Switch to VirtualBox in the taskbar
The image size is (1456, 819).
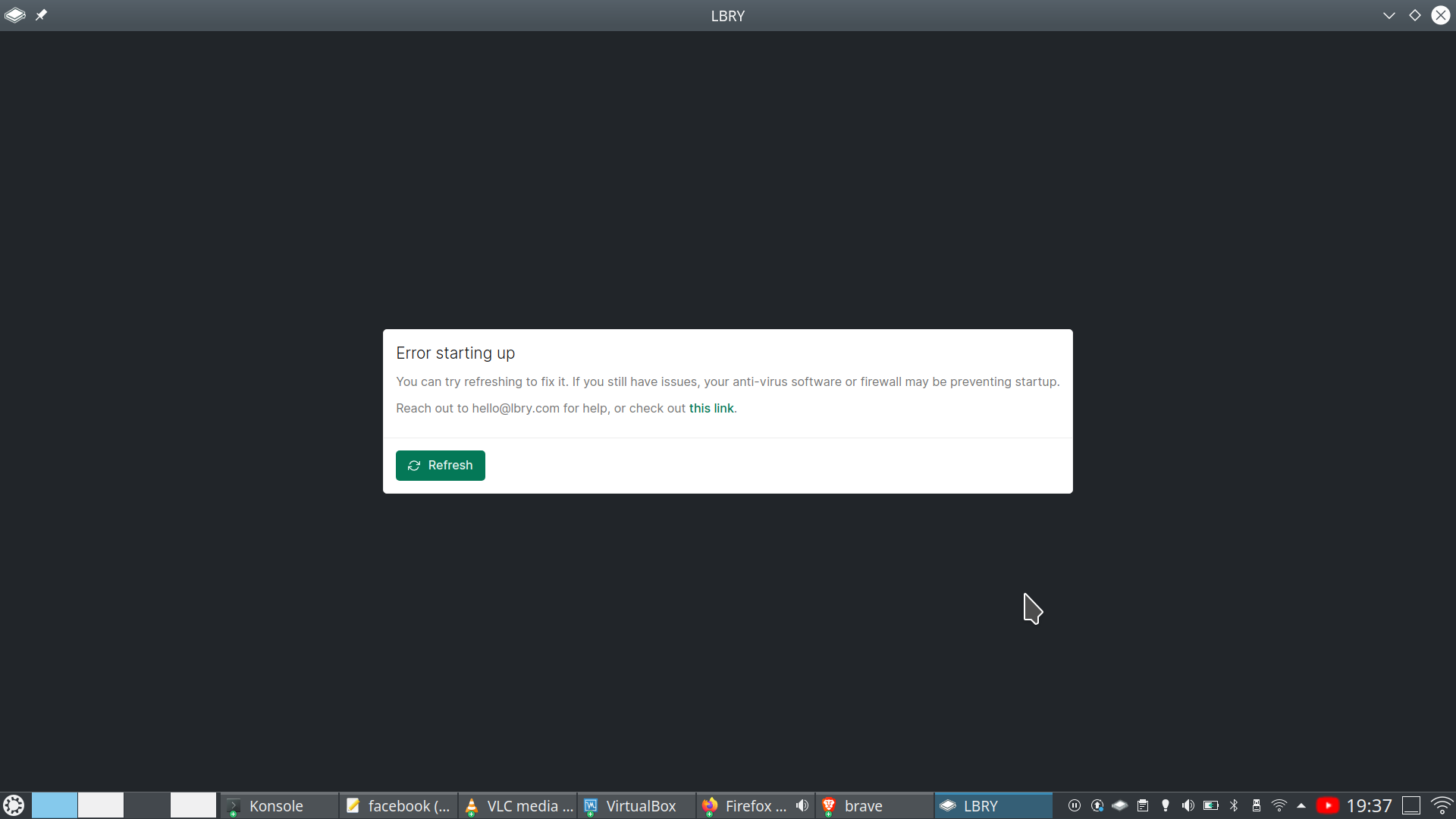click(x=638, y=805)
